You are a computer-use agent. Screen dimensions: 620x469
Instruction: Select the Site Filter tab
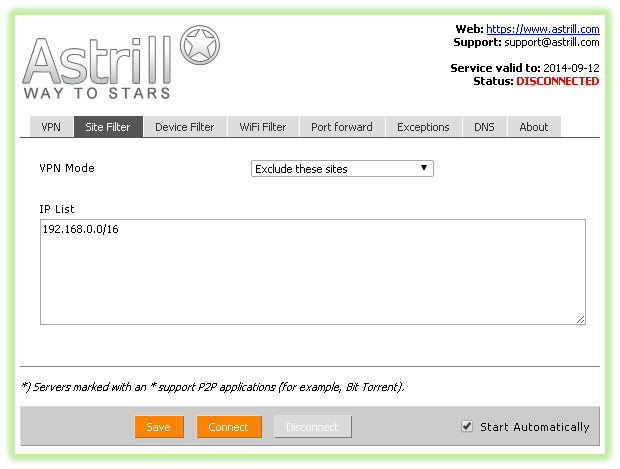coord(108,127)
